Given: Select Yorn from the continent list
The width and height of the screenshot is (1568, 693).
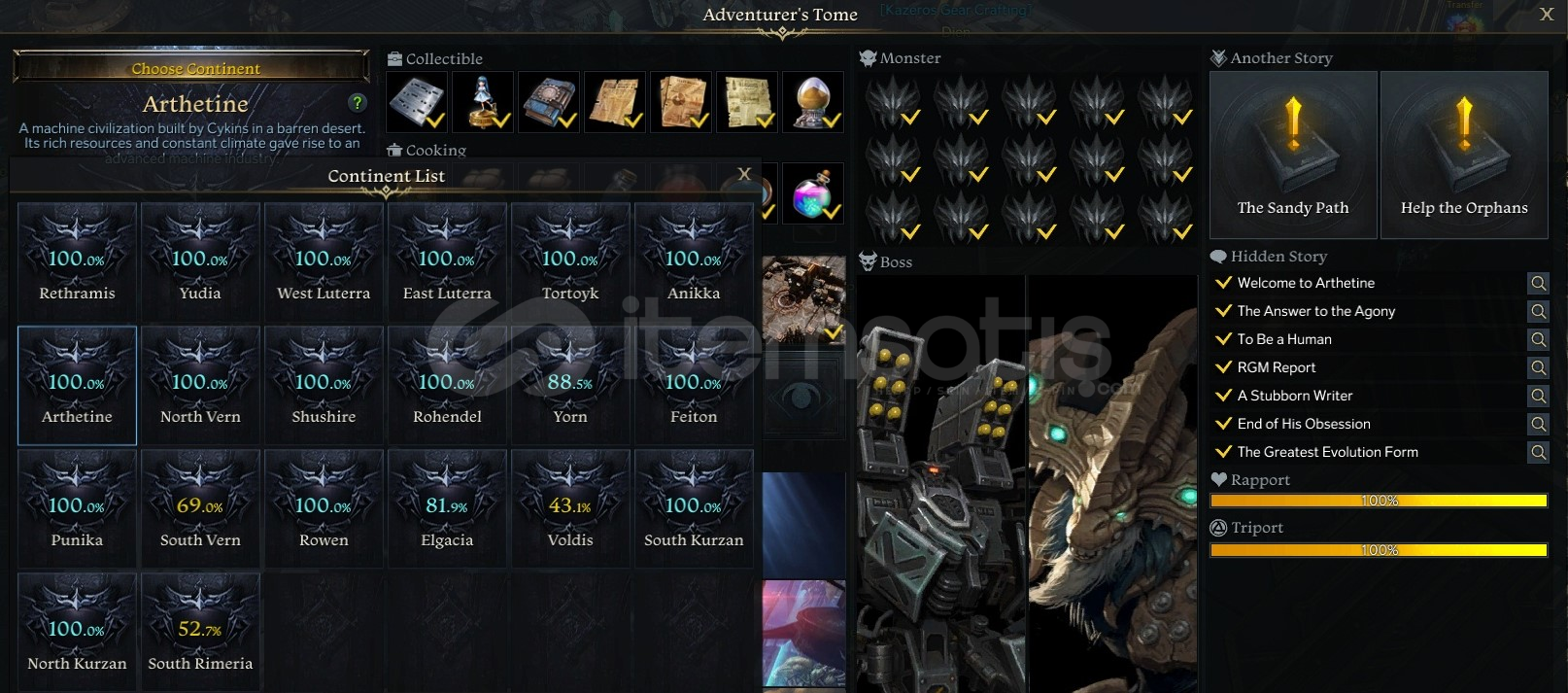Looking at the screenshot, I should tap(570, 385).
